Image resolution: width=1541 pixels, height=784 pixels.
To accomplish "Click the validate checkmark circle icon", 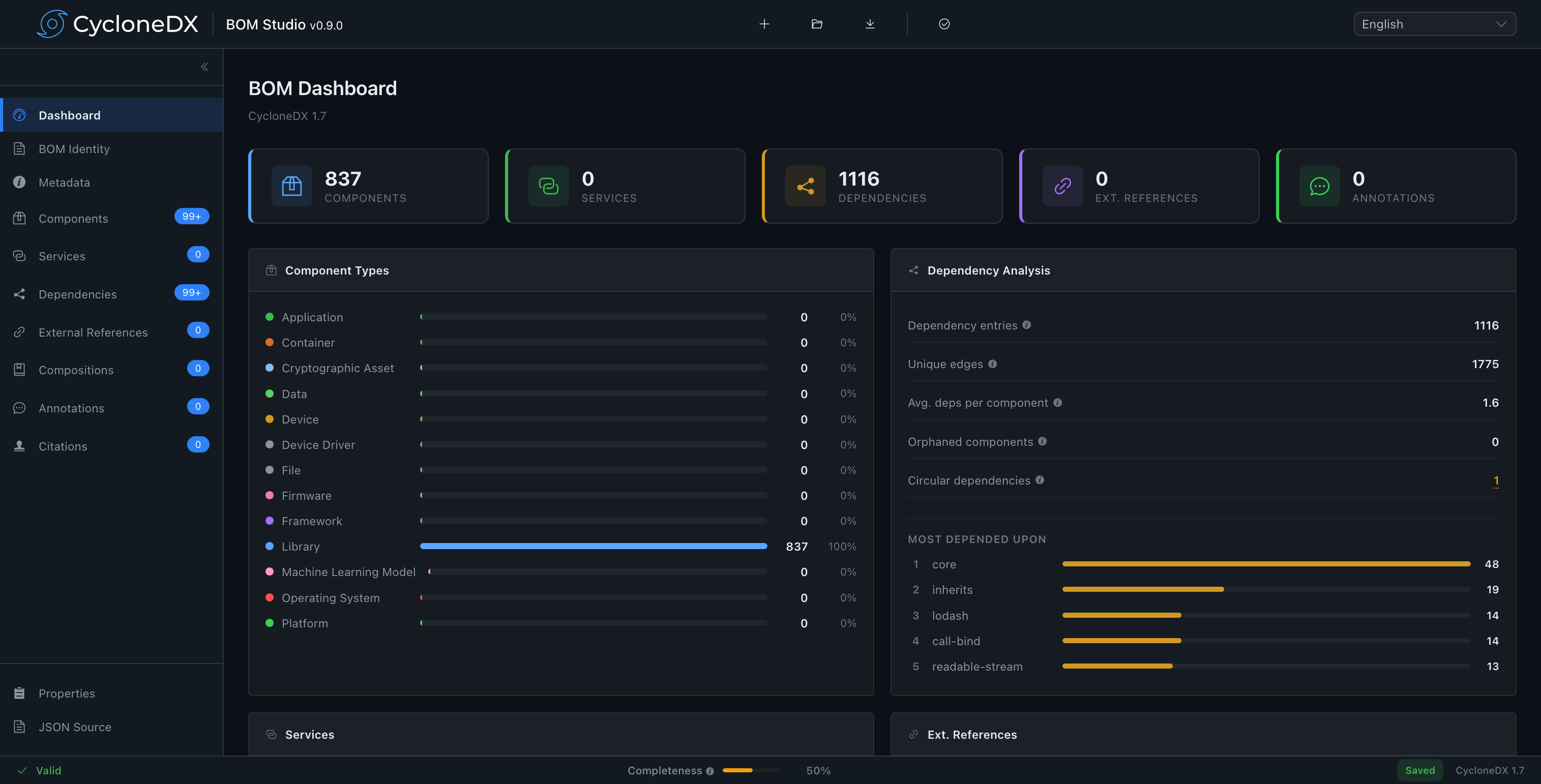I will click(944, 24).
